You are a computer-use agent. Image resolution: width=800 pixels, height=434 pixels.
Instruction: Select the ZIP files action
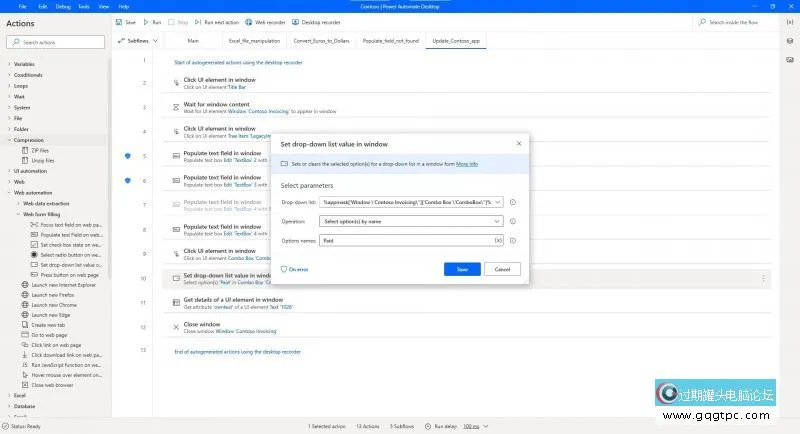coord(41,151)
